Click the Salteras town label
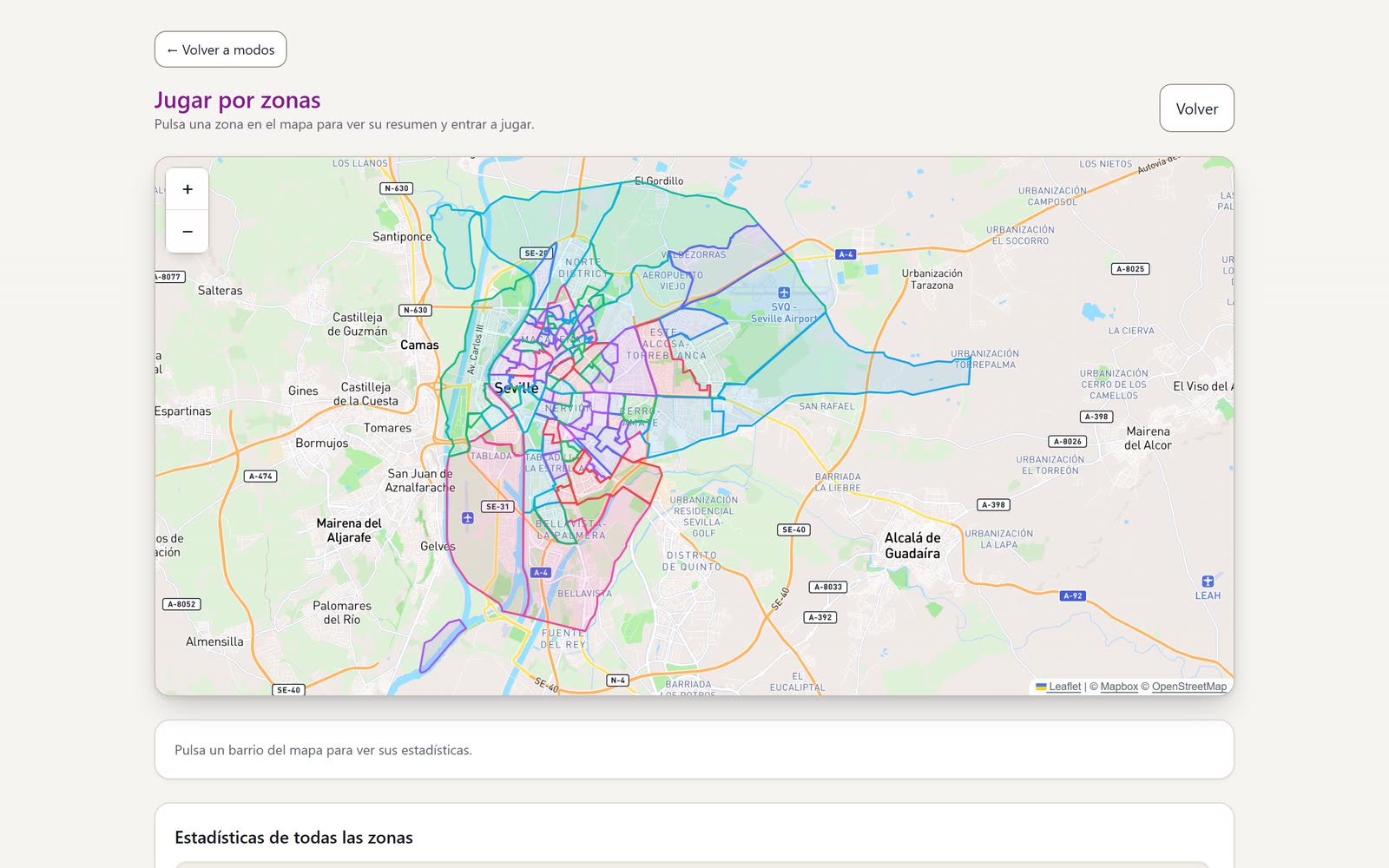The image size is (1389, 868). [x=220, y=291]
